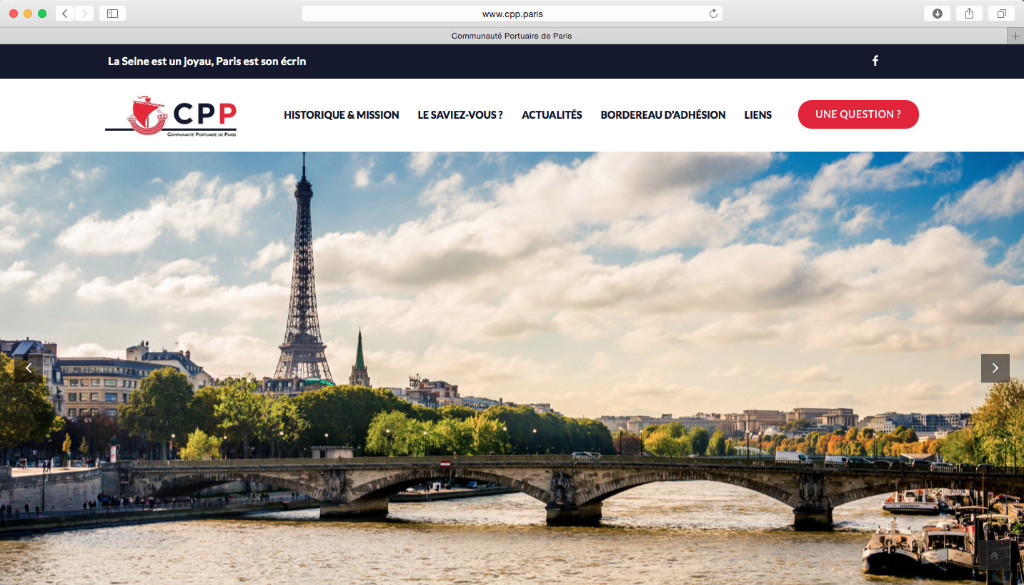
Task: Toggle the Safari sidebar button
Action: coord(112,13)
